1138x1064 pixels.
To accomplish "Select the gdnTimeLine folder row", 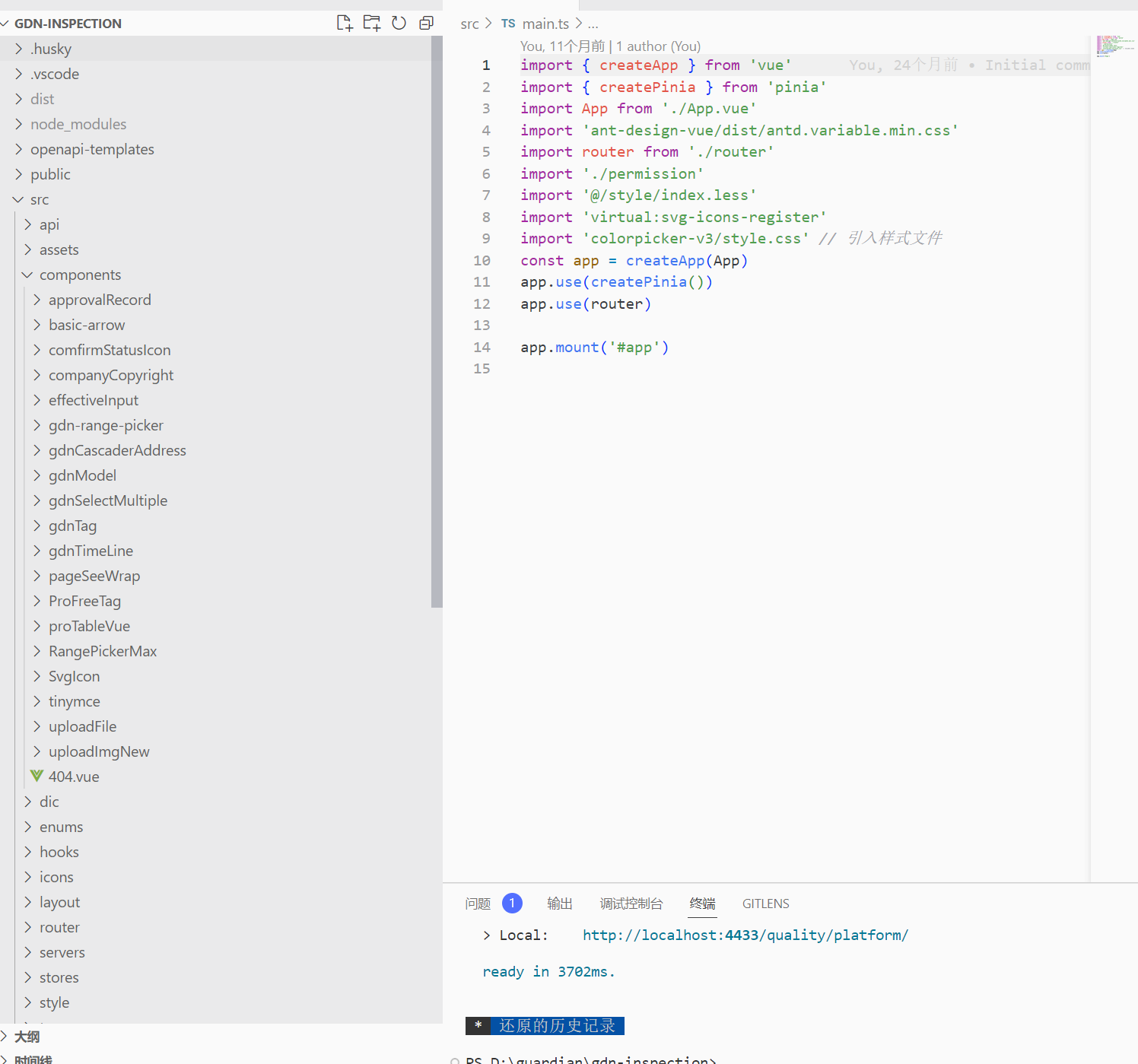I will (x=215, y=551).
